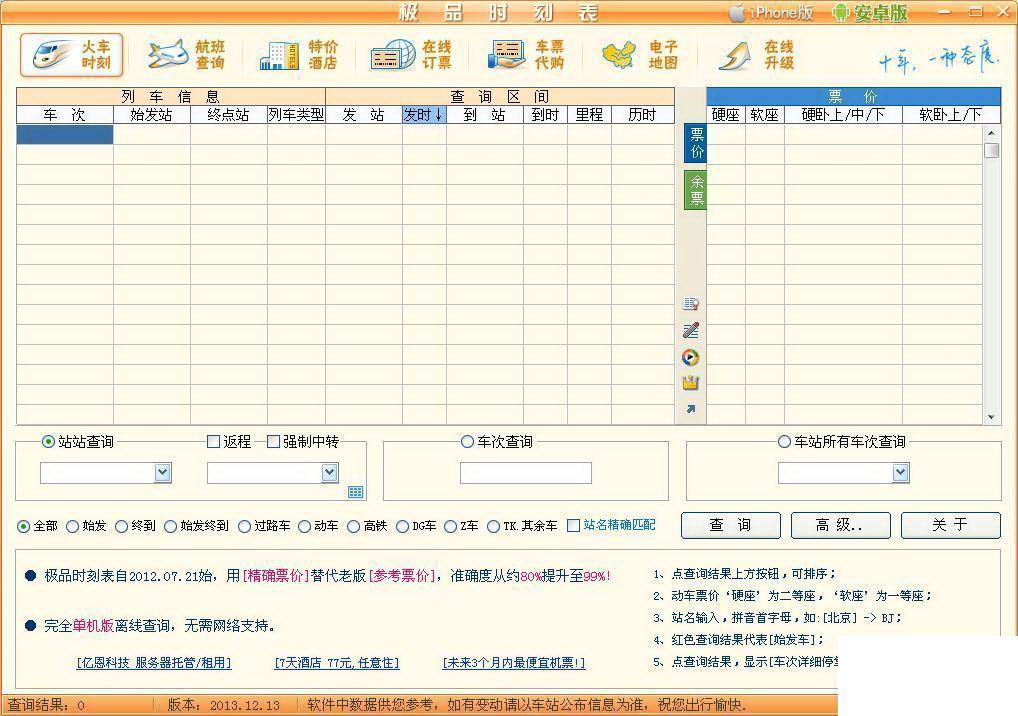This screenshot has width=1018, height=716.
Task: Open the arrival station dropdown
Action: [329, 473]
